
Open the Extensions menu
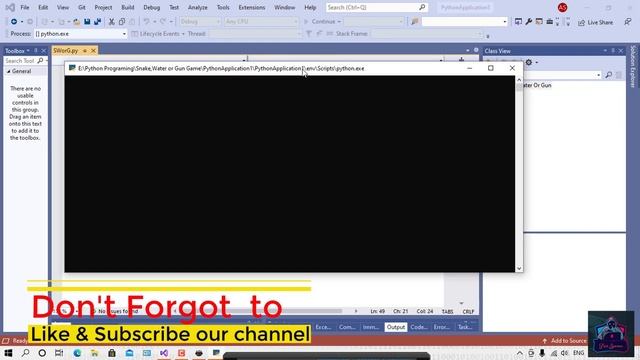pyautogui.click(x=252, y=7)
